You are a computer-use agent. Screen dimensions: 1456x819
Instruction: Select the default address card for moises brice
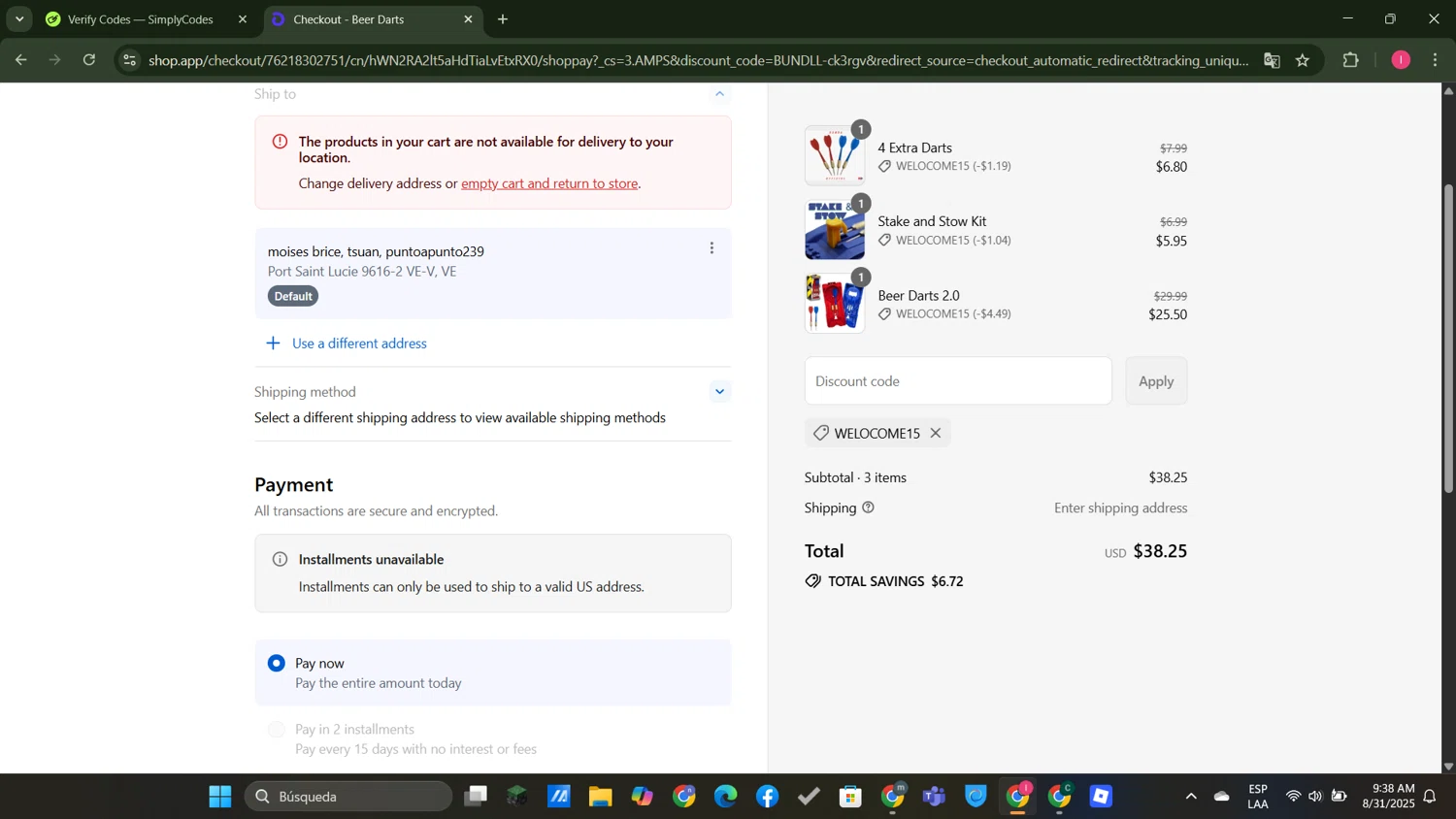(493, 274)
